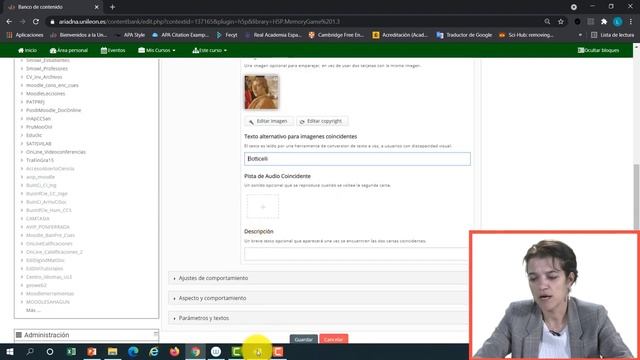The height and width of the screenshot is (360, 640).
Task: Open the Inicio home link
Action: point(27,50)
